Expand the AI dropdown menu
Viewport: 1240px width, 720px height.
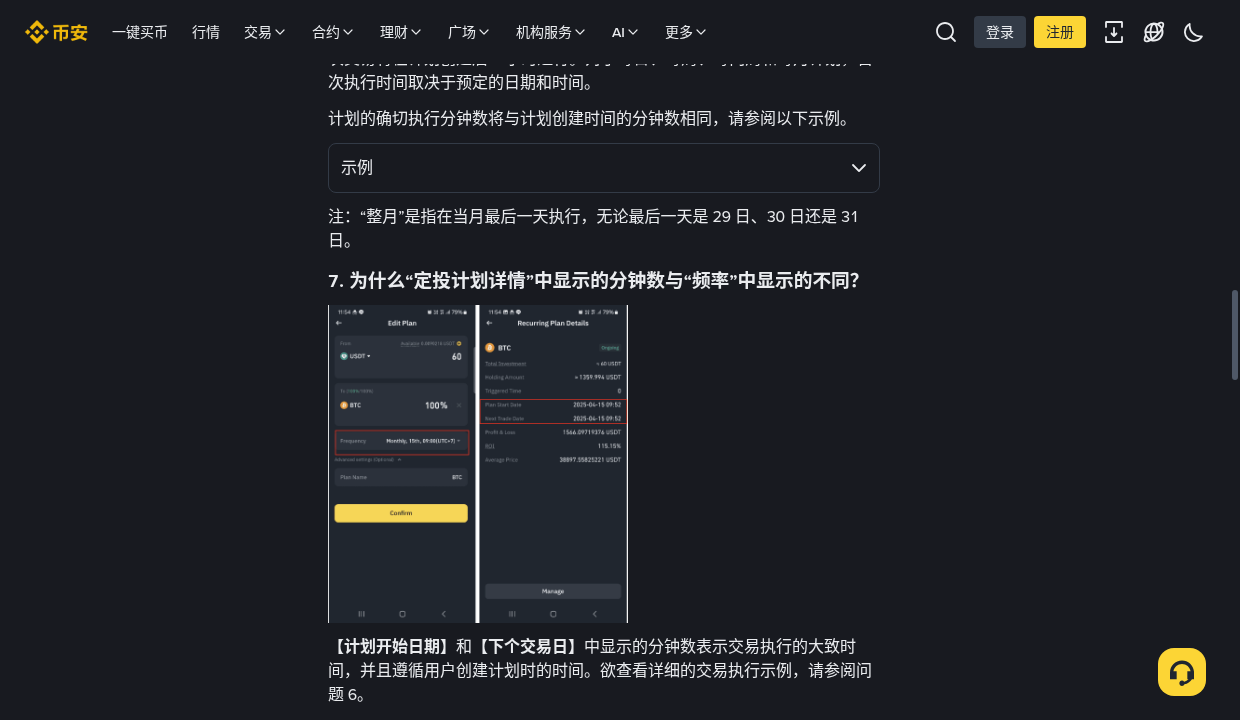pos(626,32)
